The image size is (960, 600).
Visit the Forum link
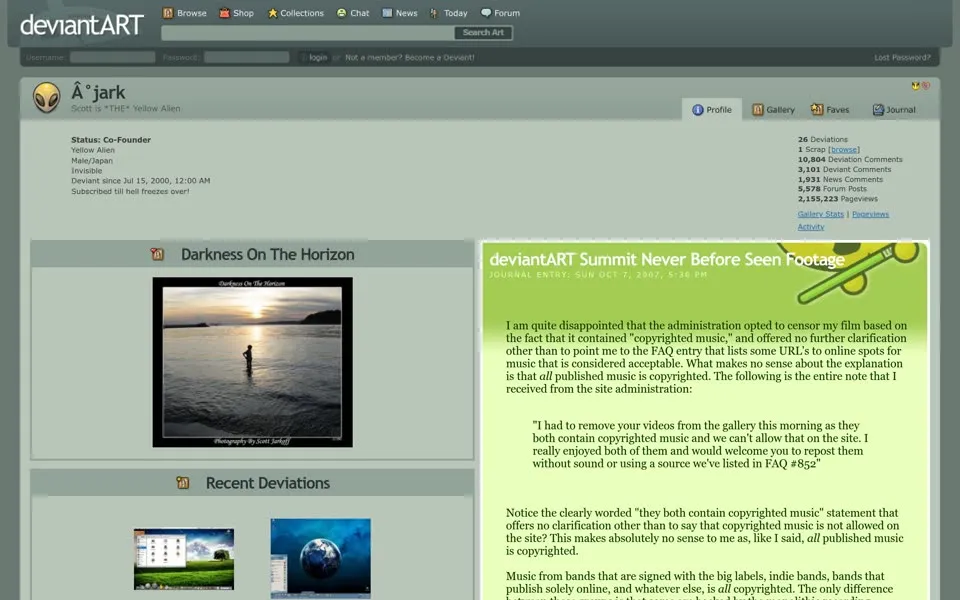507,13
